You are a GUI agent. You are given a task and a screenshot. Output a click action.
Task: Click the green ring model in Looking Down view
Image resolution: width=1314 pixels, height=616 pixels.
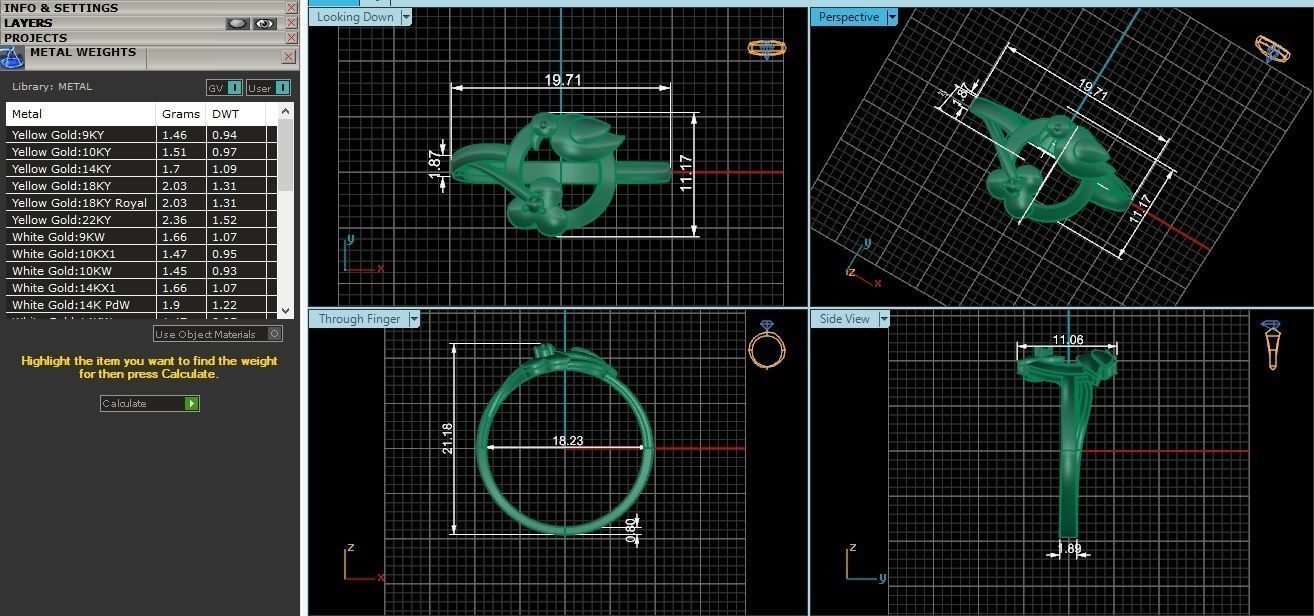pos(560,175)
